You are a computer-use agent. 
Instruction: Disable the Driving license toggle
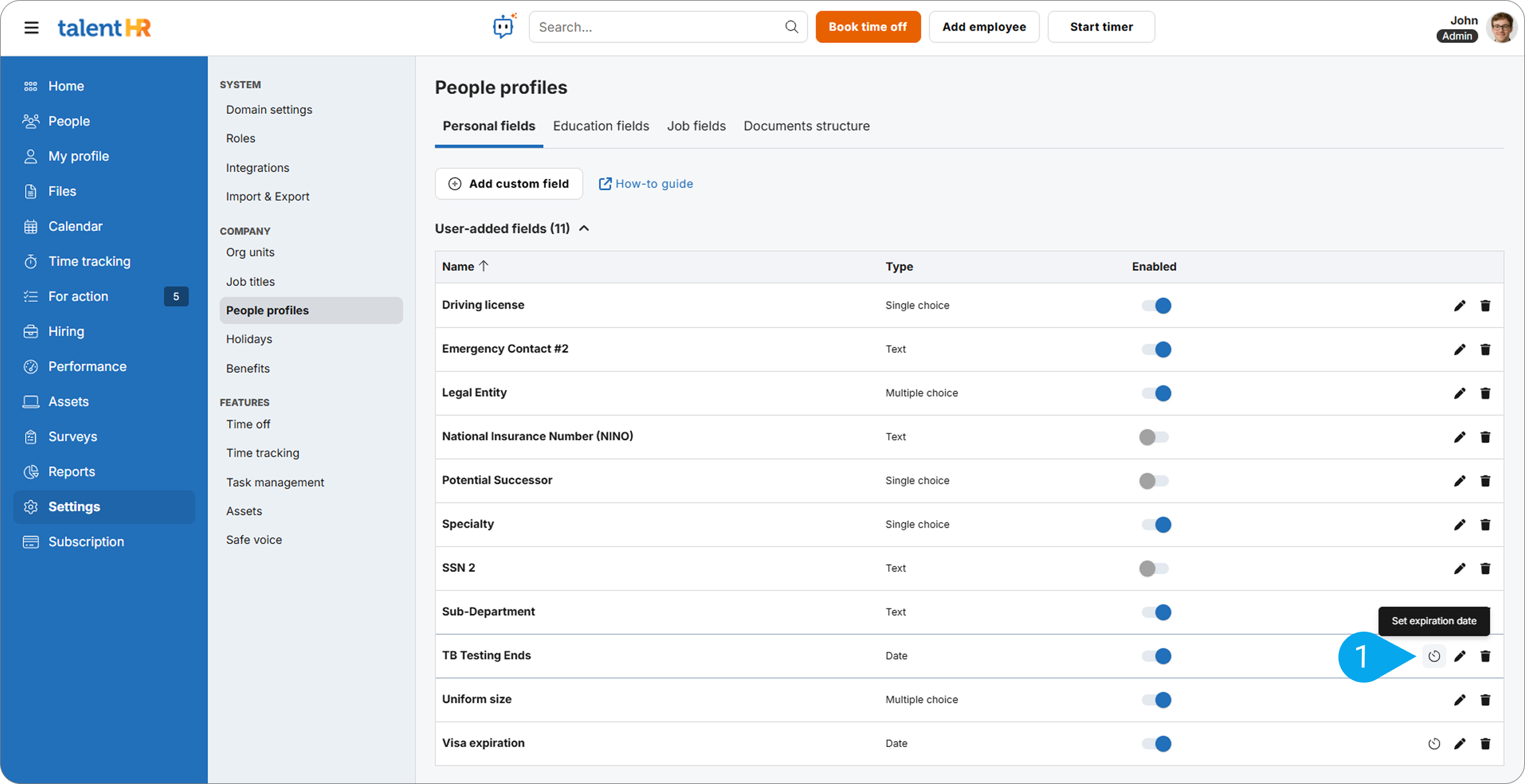tap(1155, 305)
